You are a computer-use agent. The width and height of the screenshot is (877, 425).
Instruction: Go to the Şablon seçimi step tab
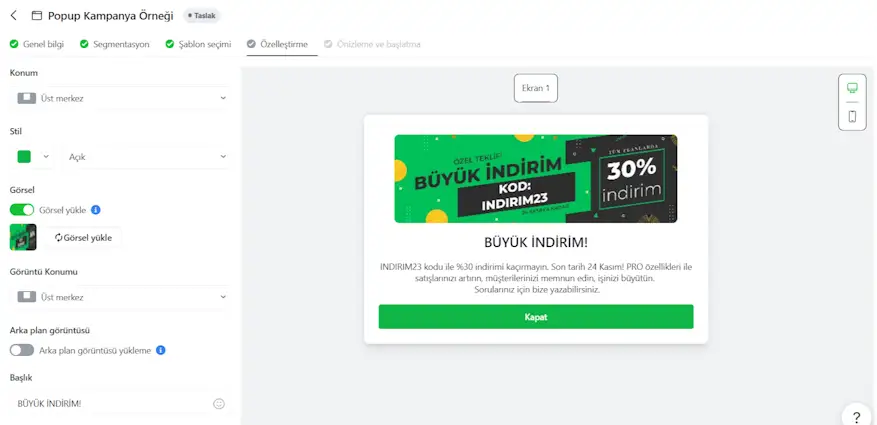click(x=198, y=44)
